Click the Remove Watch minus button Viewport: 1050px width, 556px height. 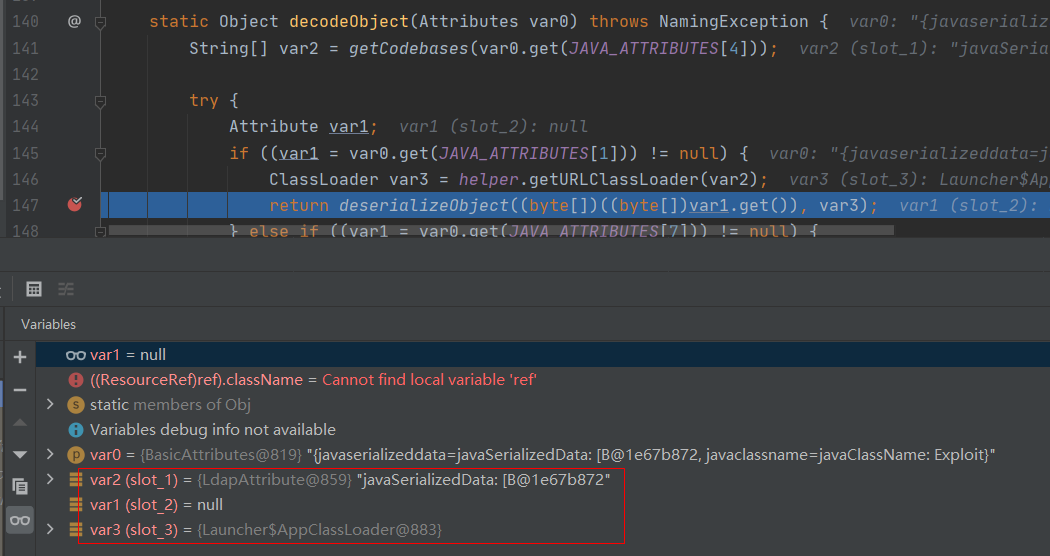click(x=19, y=389)
